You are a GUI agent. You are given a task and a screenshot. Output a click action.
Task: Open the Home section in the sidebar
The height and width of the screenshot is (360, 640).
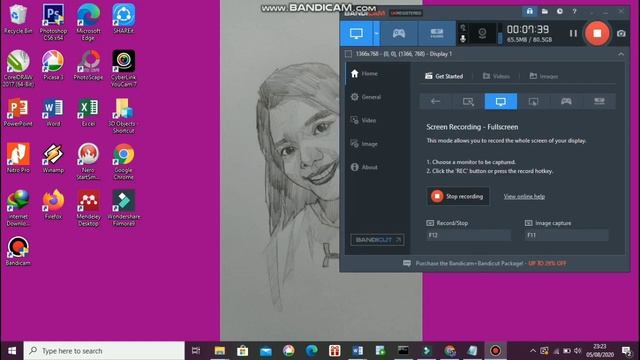point(378,73)
